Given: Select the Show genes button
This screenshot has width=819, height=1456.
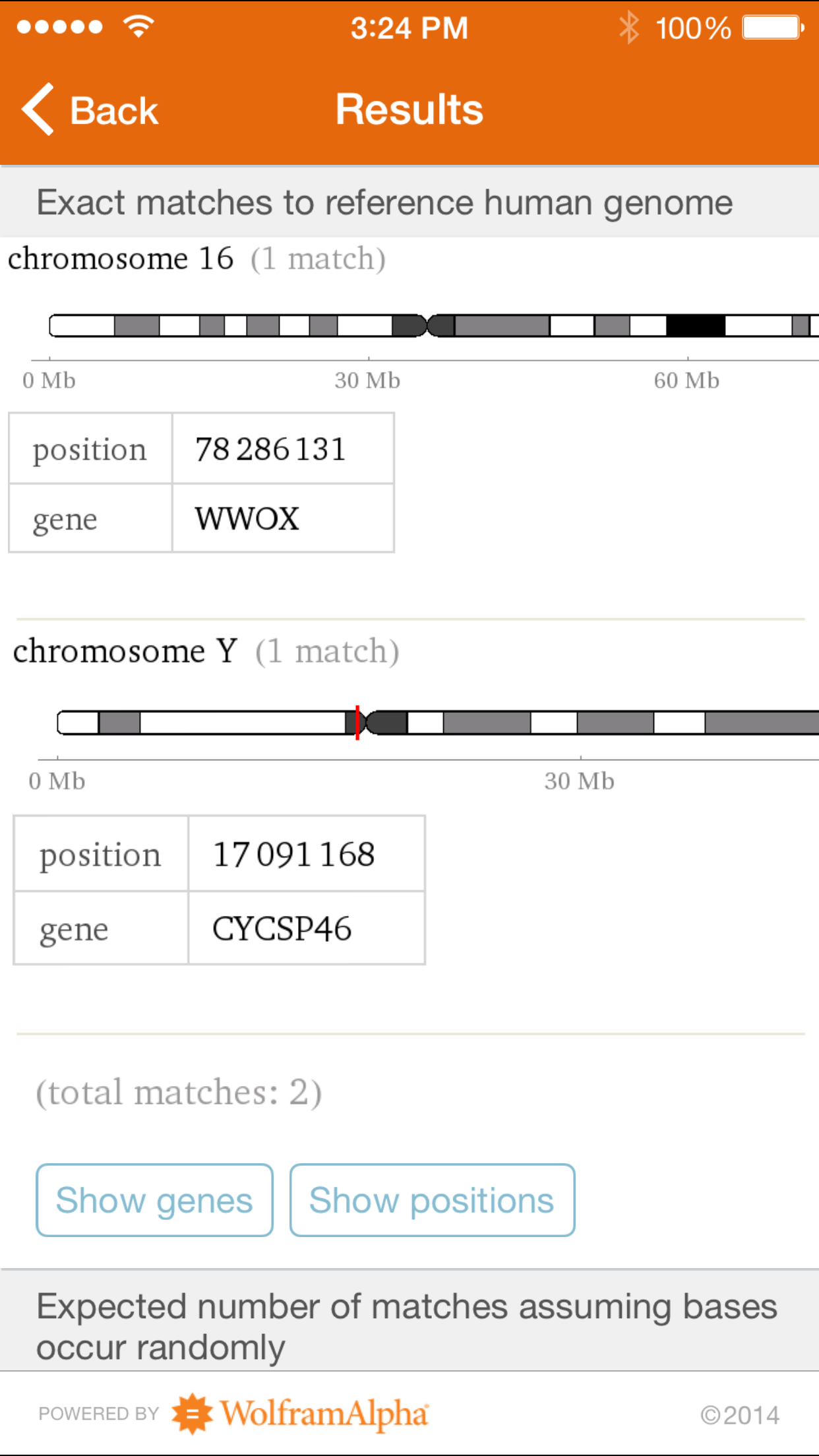Looking at the screenshot, I should 154,1200.
